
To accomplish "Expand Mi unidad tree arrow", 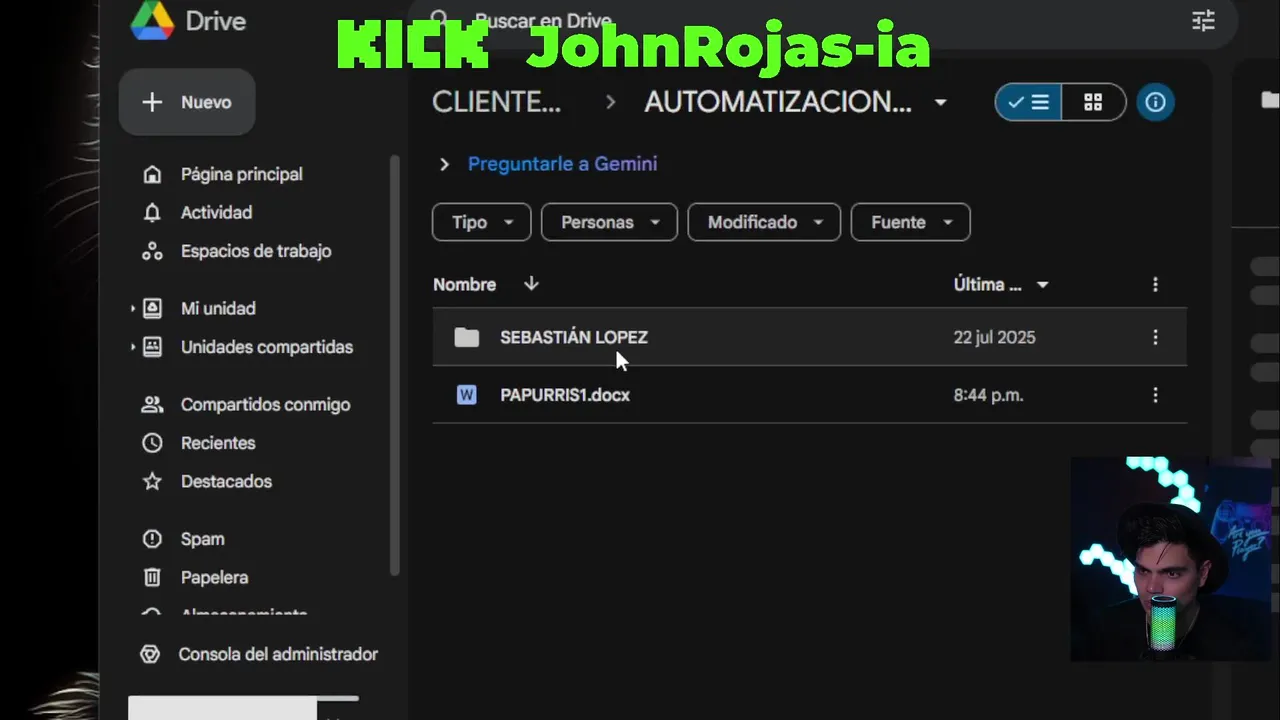I will point(132,309).
